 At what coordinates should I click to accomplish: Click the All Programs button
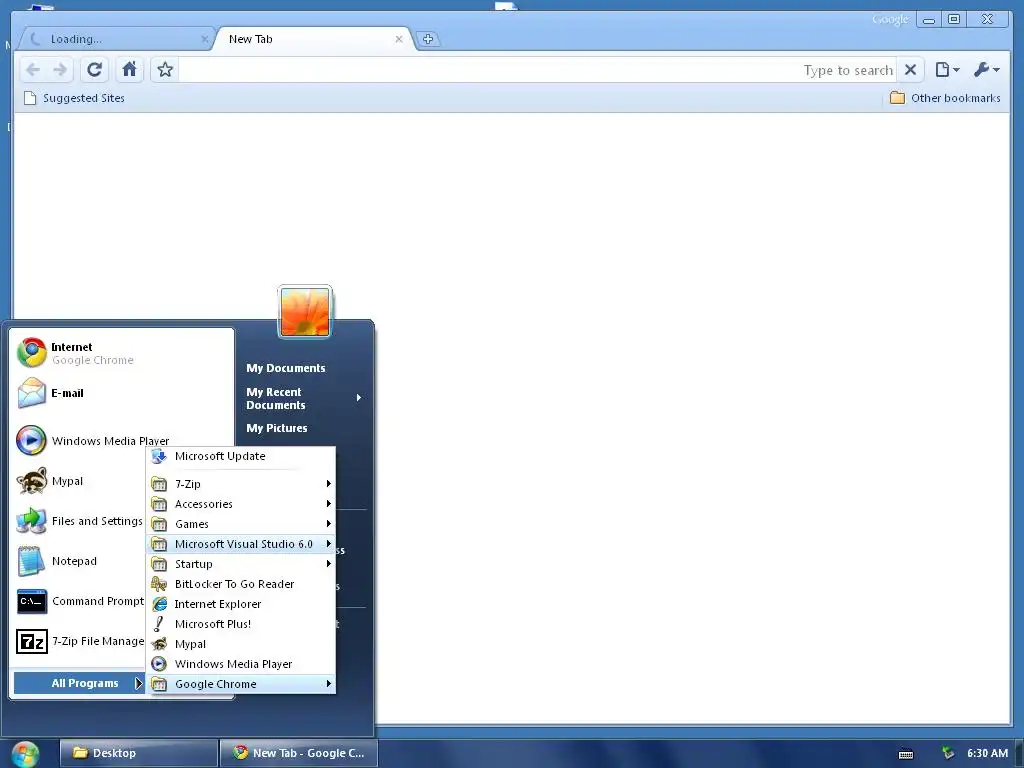click(79, 683)
